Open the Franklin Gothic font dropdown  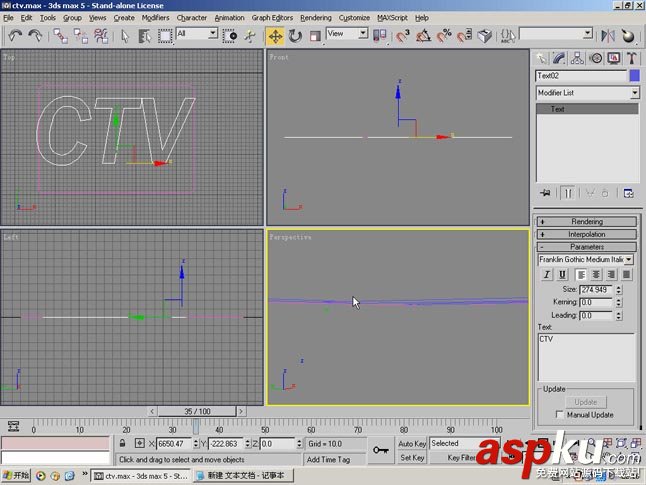point(585,260)
